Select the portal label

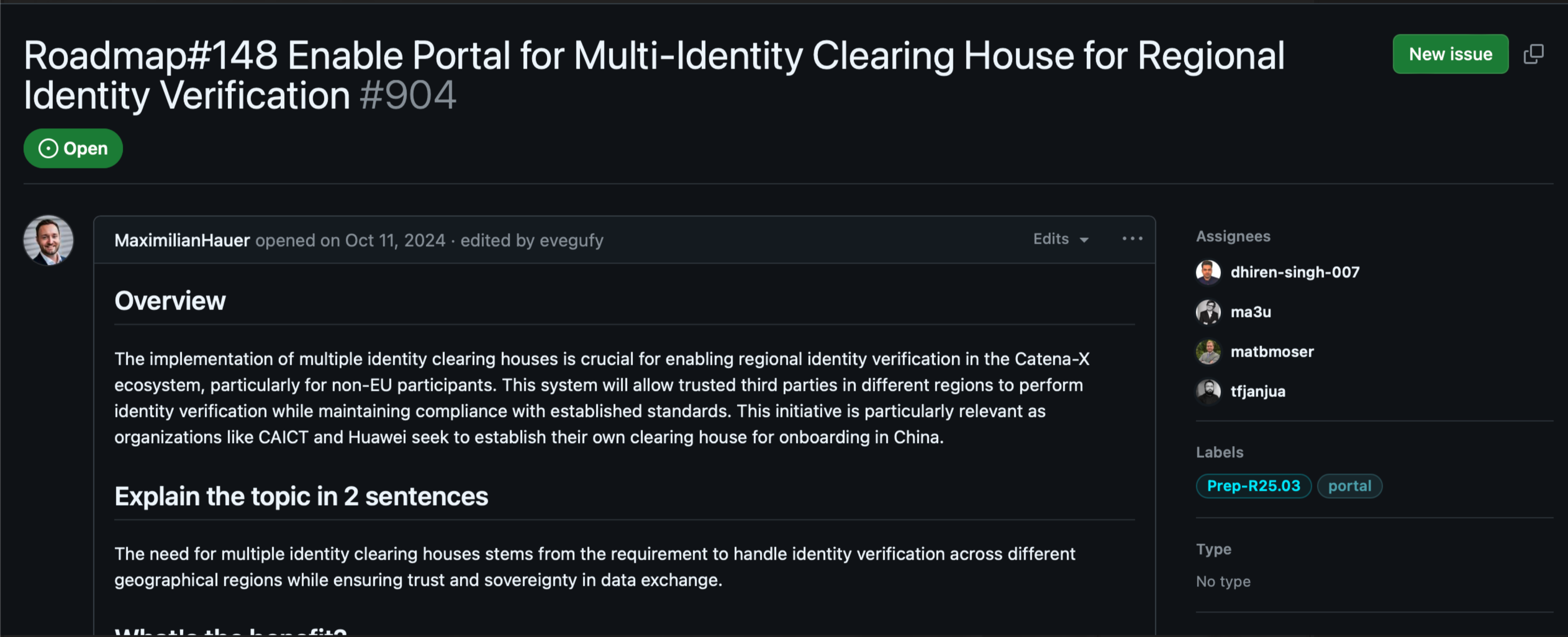(1350, 486)
